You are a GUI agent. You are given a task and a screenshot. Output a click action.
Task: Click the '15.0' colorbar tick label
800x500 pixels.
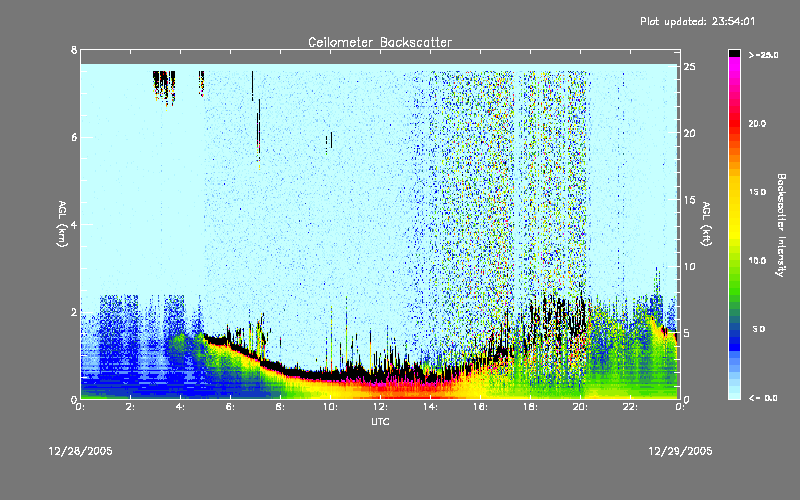[757, 192]
